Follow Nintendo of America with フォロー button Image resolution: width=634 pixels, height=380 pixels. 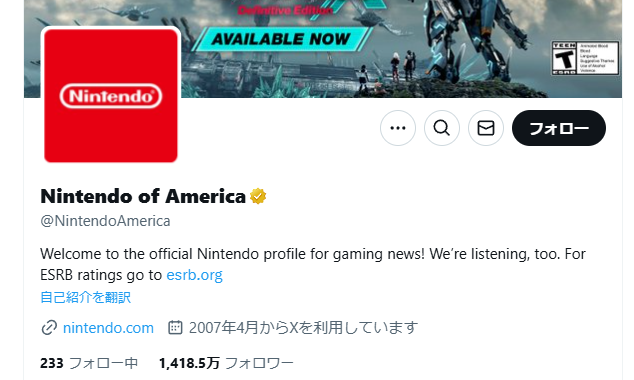click(x=559, y=128)
